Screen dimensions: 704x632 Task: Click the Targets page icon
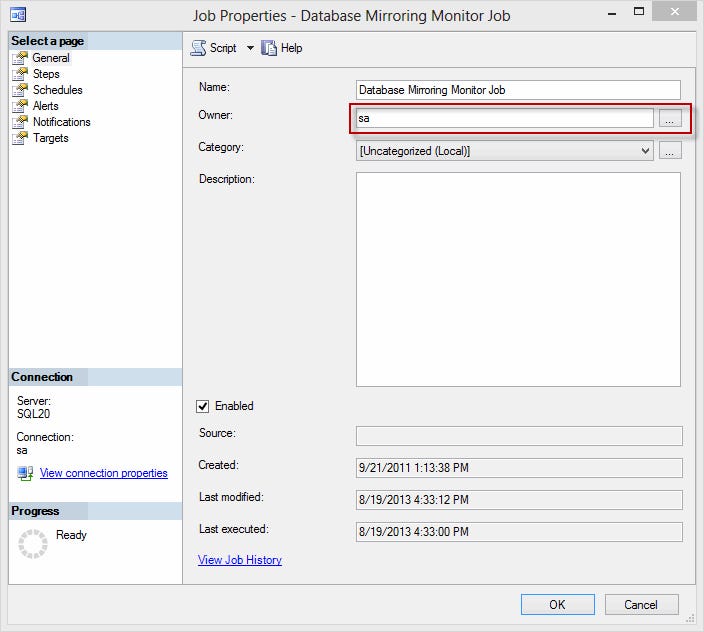[20, 138]
